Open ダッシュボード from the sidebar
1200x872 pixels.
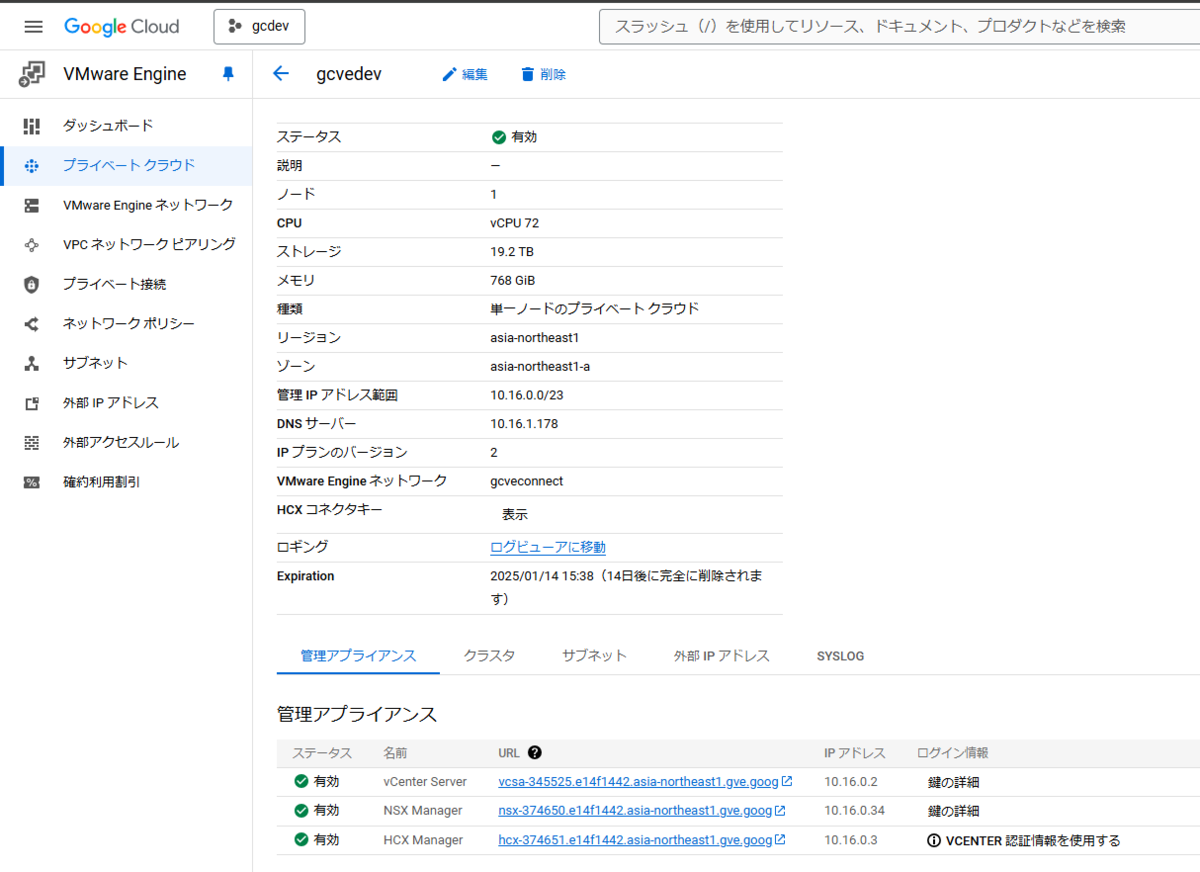(108, 126)
